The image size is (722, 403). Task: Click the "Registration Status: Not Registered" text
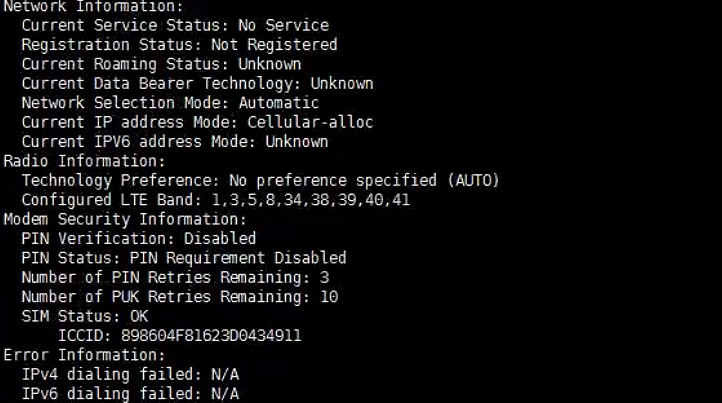click(179, 45)
